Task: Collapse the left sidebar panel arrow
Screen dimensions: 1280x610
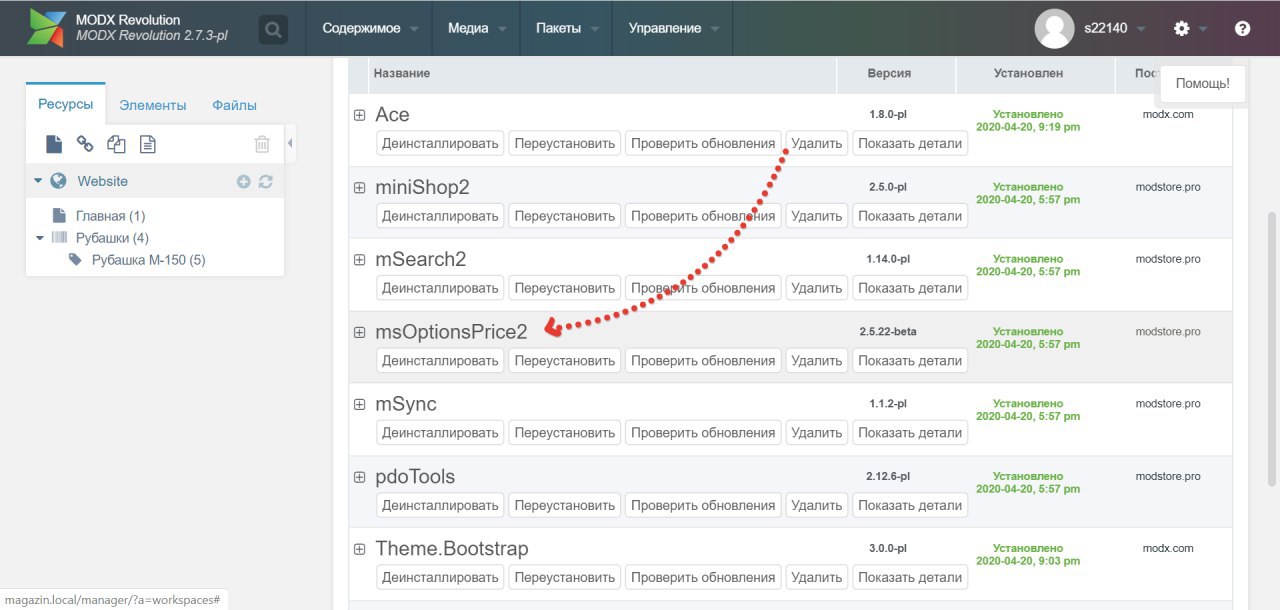Action: pos(290,144)
